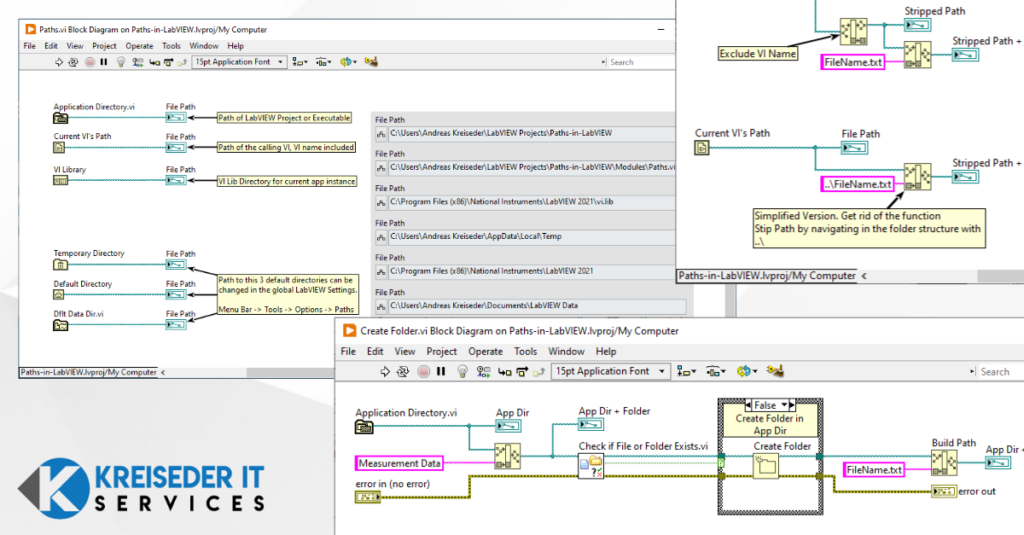Open File menu in Paths.vi window
The image size is (1024, 535).
click(x=29, y=46)
